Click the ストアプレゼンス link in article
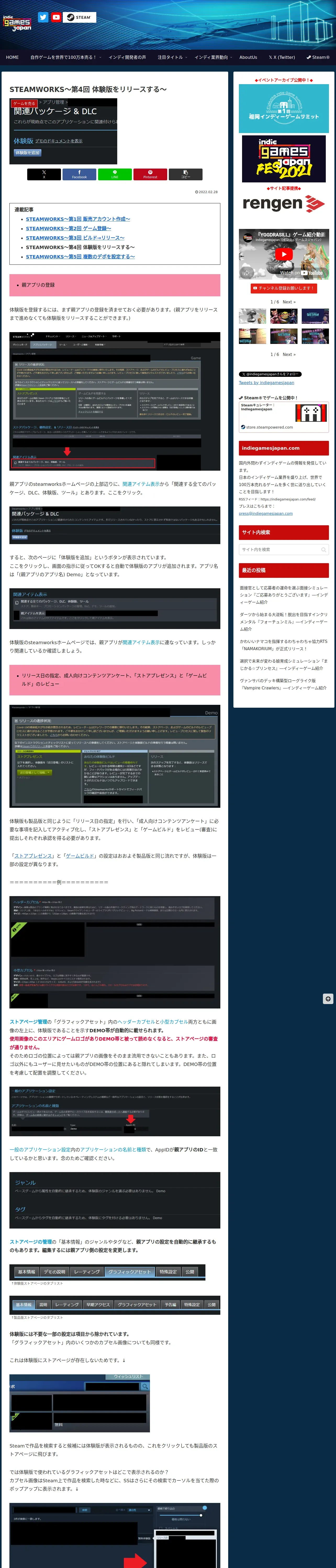336x1568 pixels. click(x=33, y=856)
